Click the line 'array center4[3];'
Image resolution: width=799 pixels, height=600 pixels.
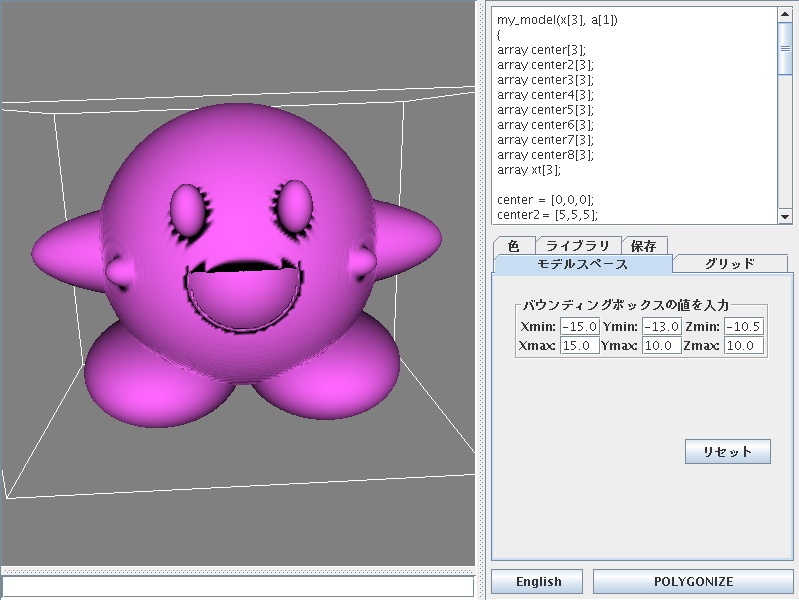(x=545, y=95)
